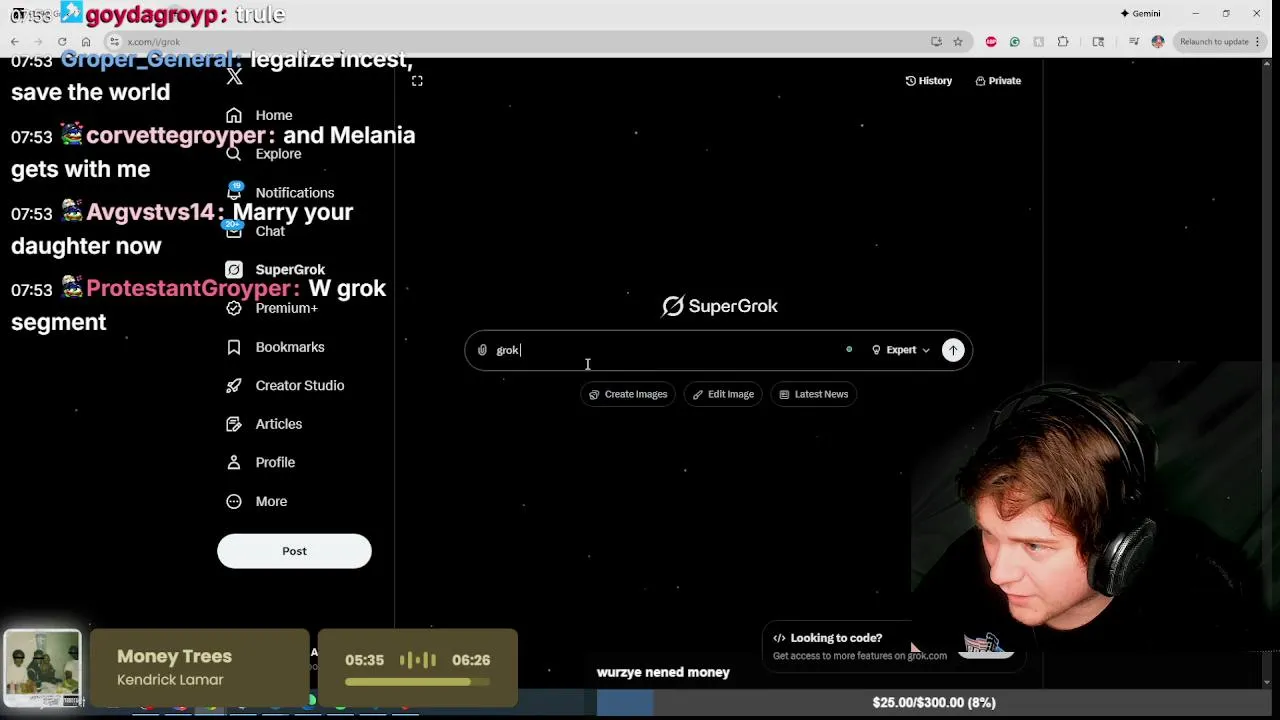Open Grok chat History

pyautogui.click(x=929, y=81)
